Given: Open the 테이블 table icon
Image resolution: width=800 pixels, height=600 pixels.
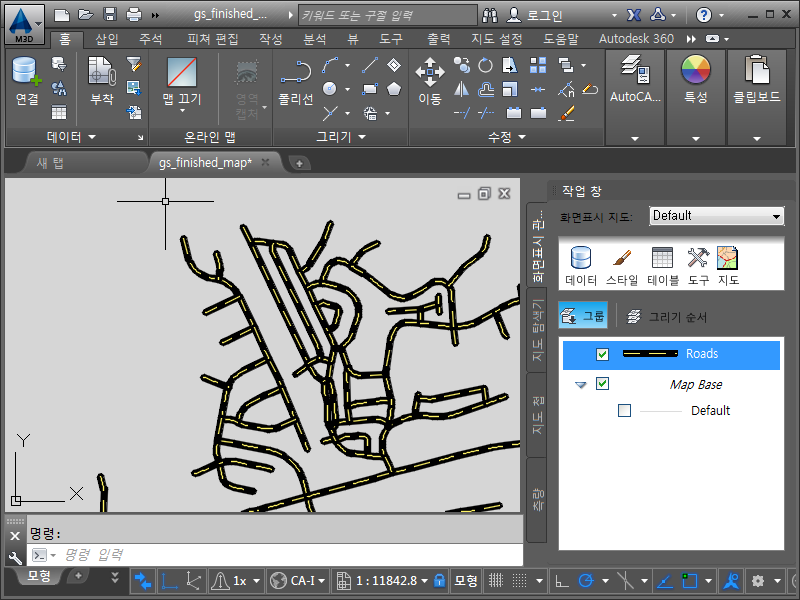Looking at the screenshot, I should pyautogui.click(x=662, y=265).
